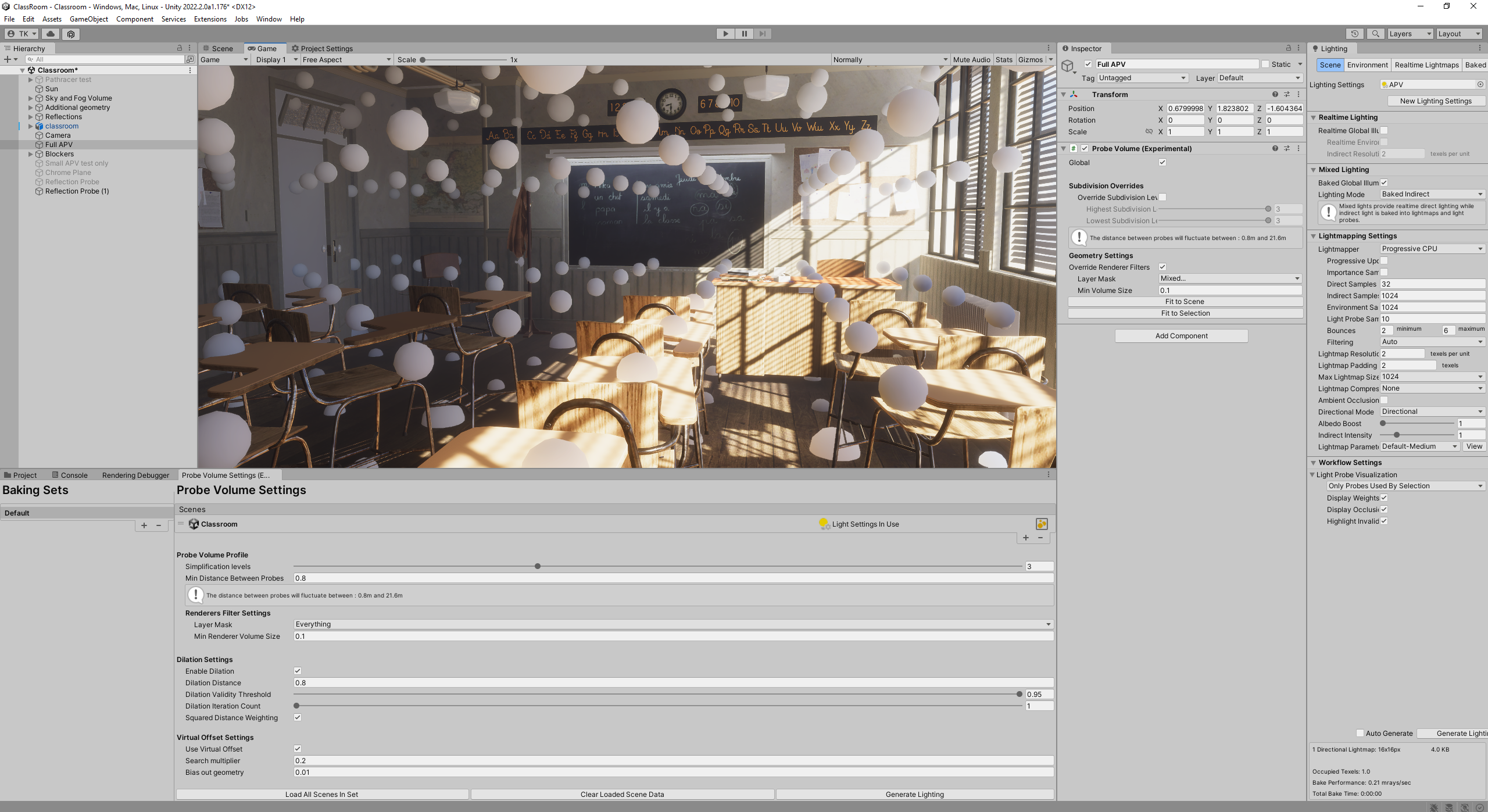1488x812 pixels.
Task: Click the Hierarchy panel lock icon
Action: [x=180, y=48]
